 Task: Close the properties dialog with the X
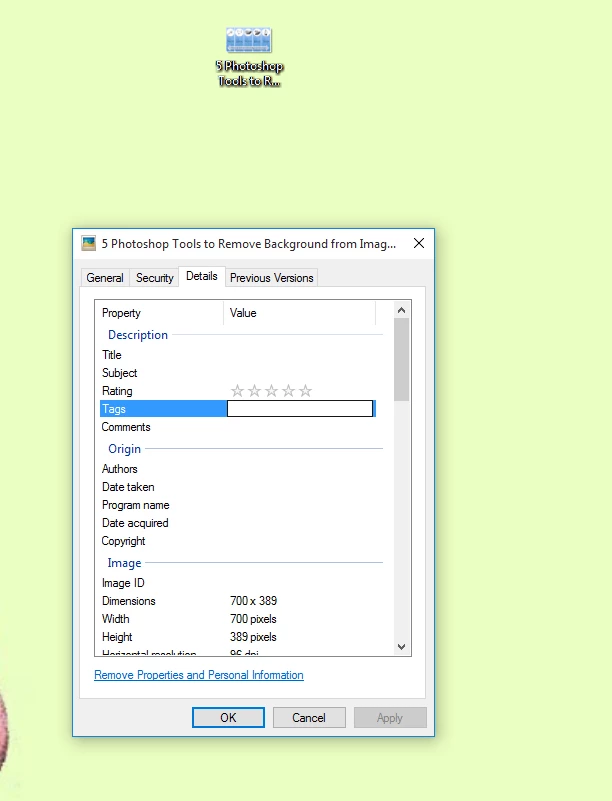click(419, 243)
